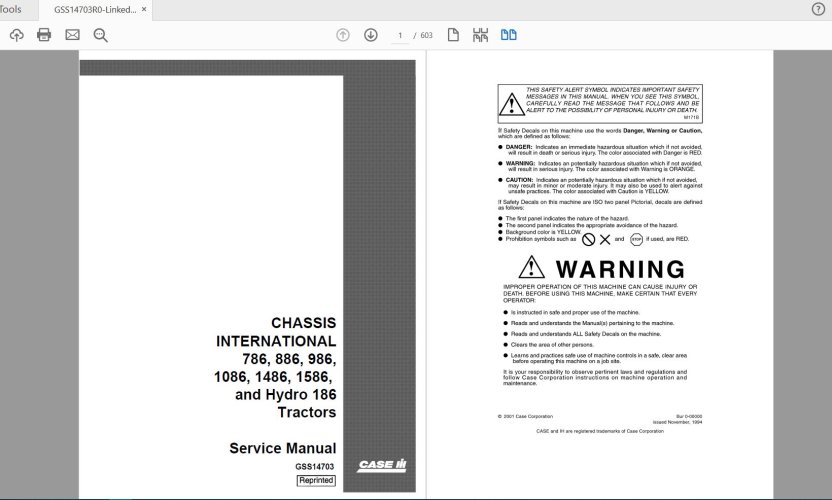Click the CASE IH logo on cover
832x500 pixels.
click(x=382, y=465)
